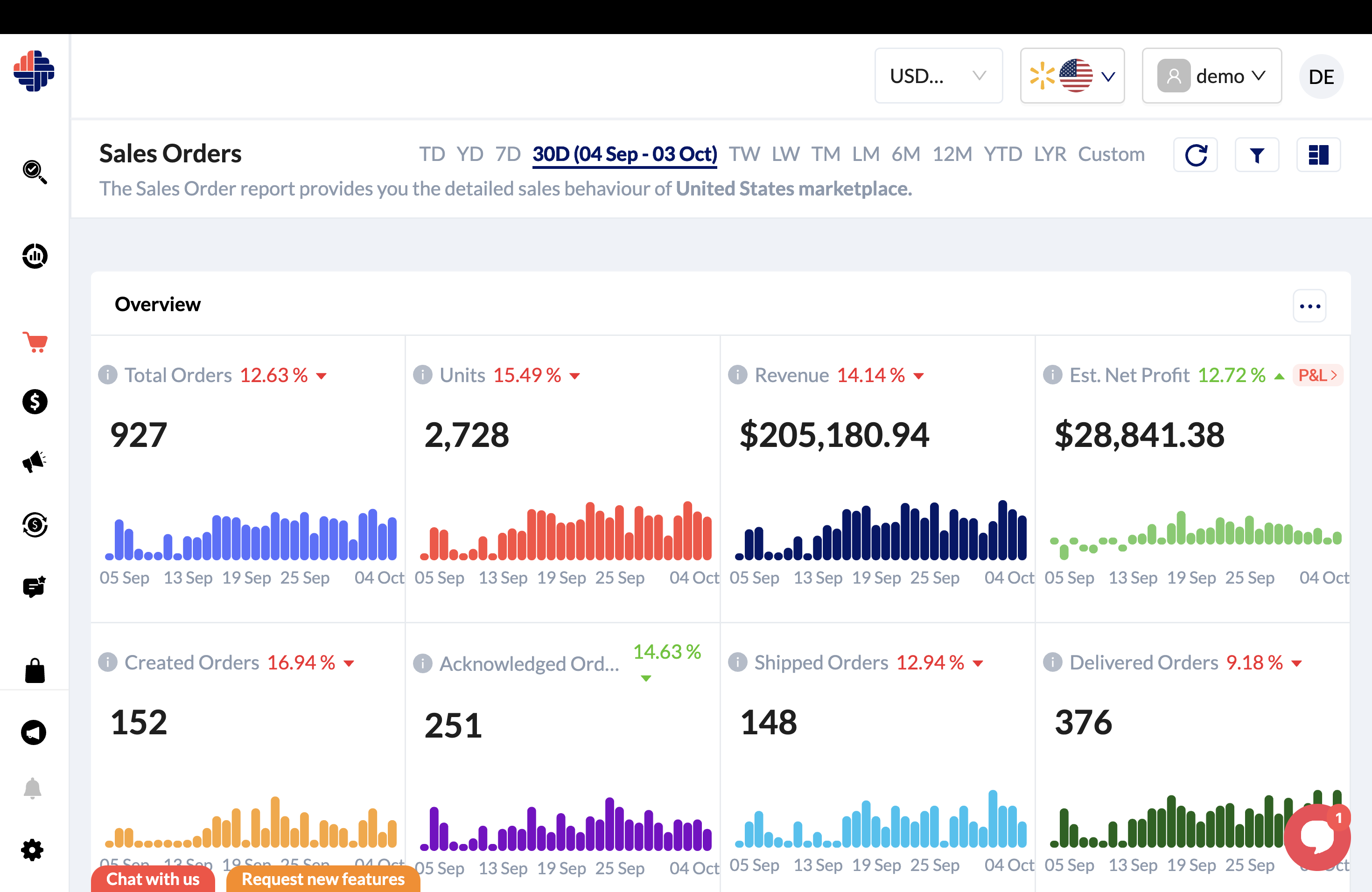Click the Total Orders blue bar chart
1372x892 pixels.
[251, 534]
